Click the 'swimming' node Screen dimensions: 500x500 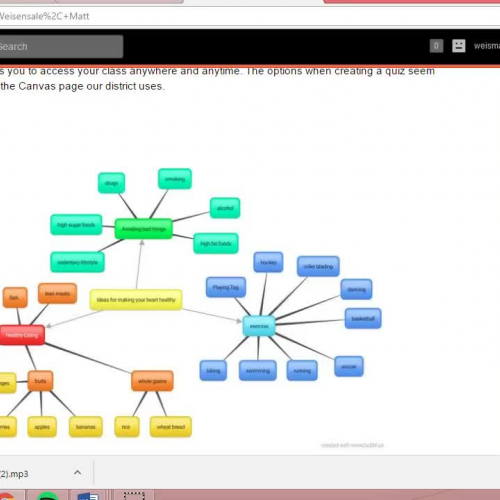coord(258,370)
